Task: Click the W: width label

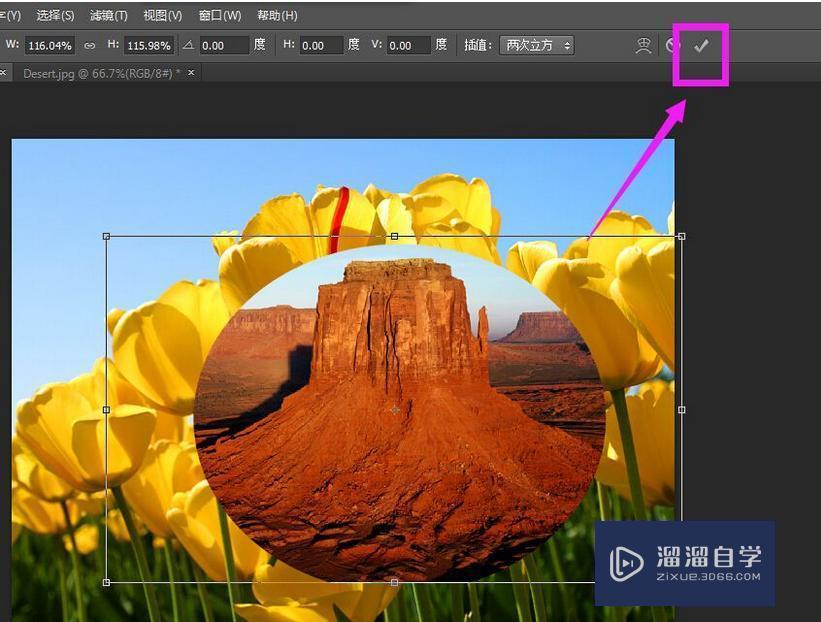Action: coord(13,45)
